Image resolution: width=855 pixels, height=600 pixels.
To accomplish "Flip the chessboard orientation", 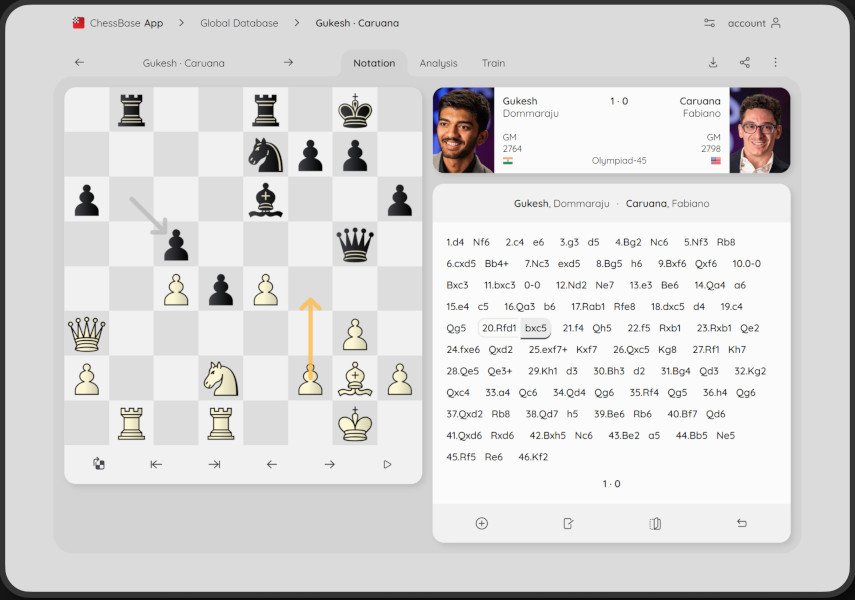I will (x=98, y=463).
